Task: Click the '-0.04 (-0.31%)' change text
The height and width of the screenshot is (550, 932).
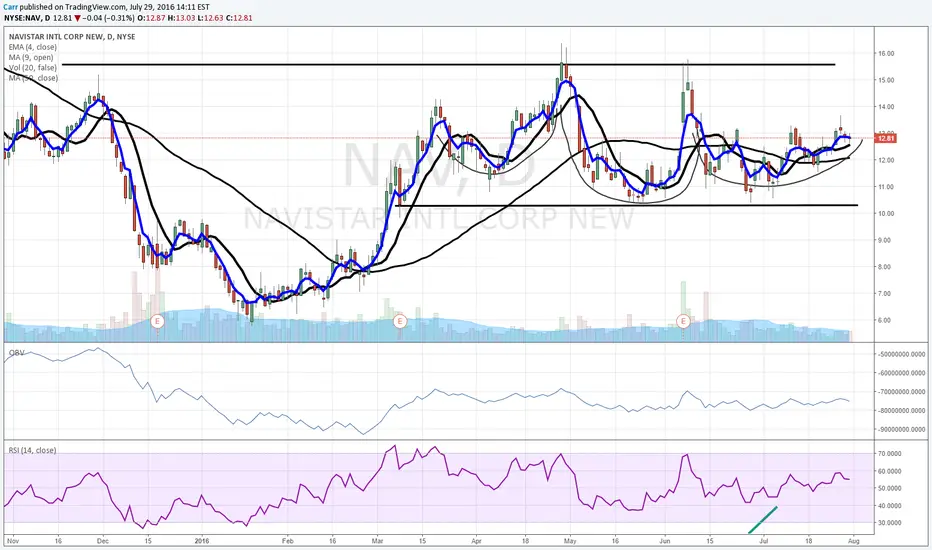Action: click(x=109, y=18)
